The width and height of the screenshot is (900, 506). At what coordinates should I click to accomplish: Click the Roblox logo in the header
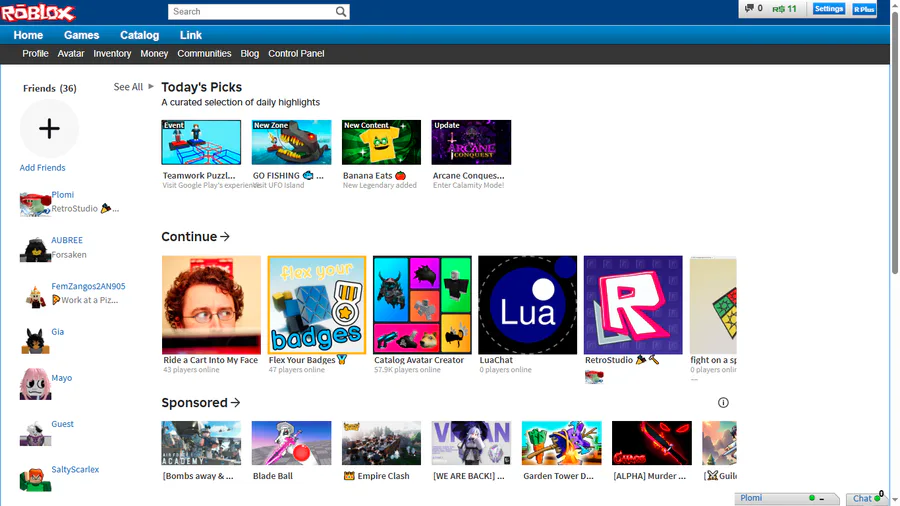(38, 12)
